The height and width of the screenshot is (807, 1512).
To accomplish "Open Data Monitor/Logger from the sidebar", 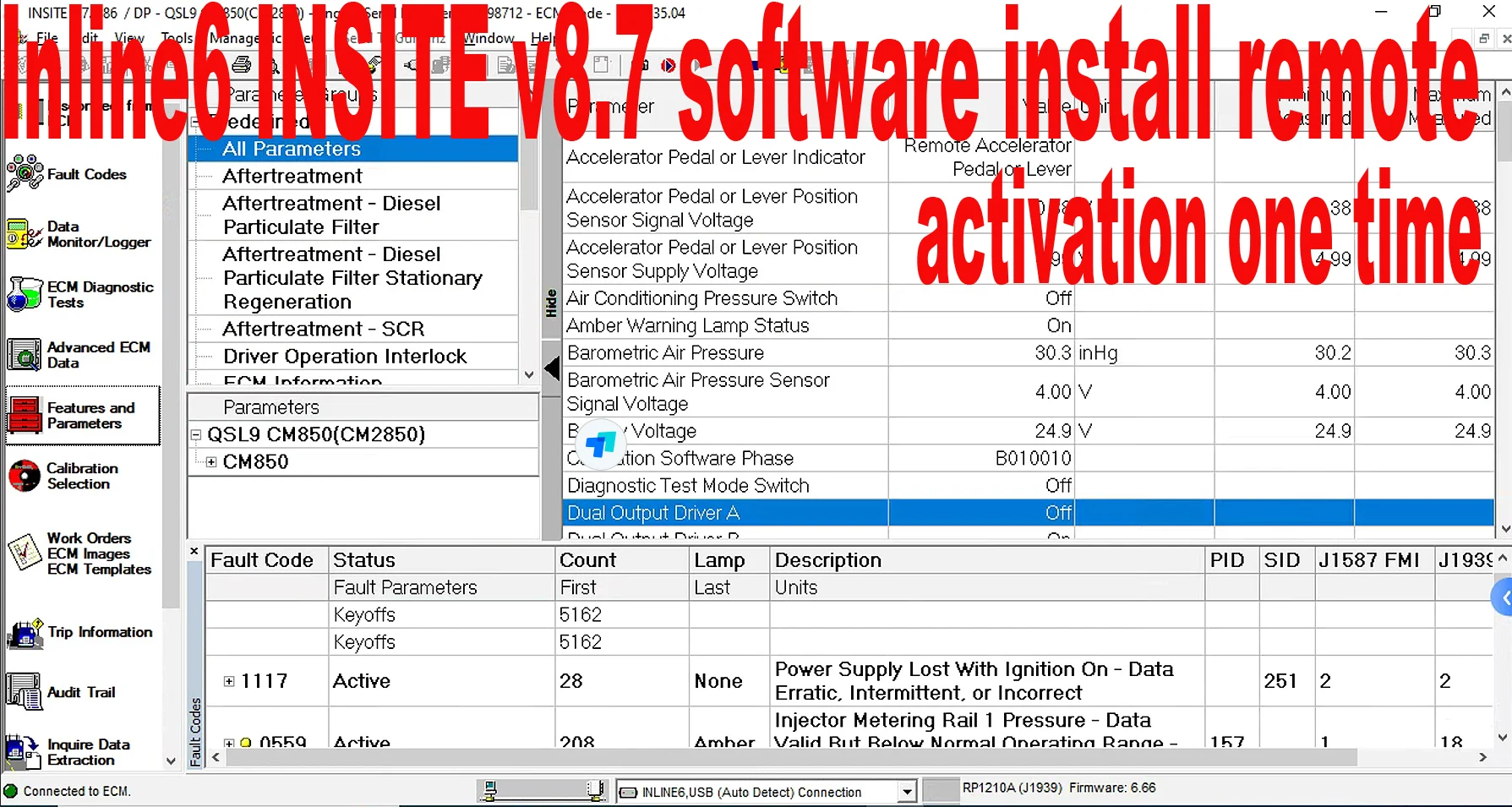I will pos(78,234).
